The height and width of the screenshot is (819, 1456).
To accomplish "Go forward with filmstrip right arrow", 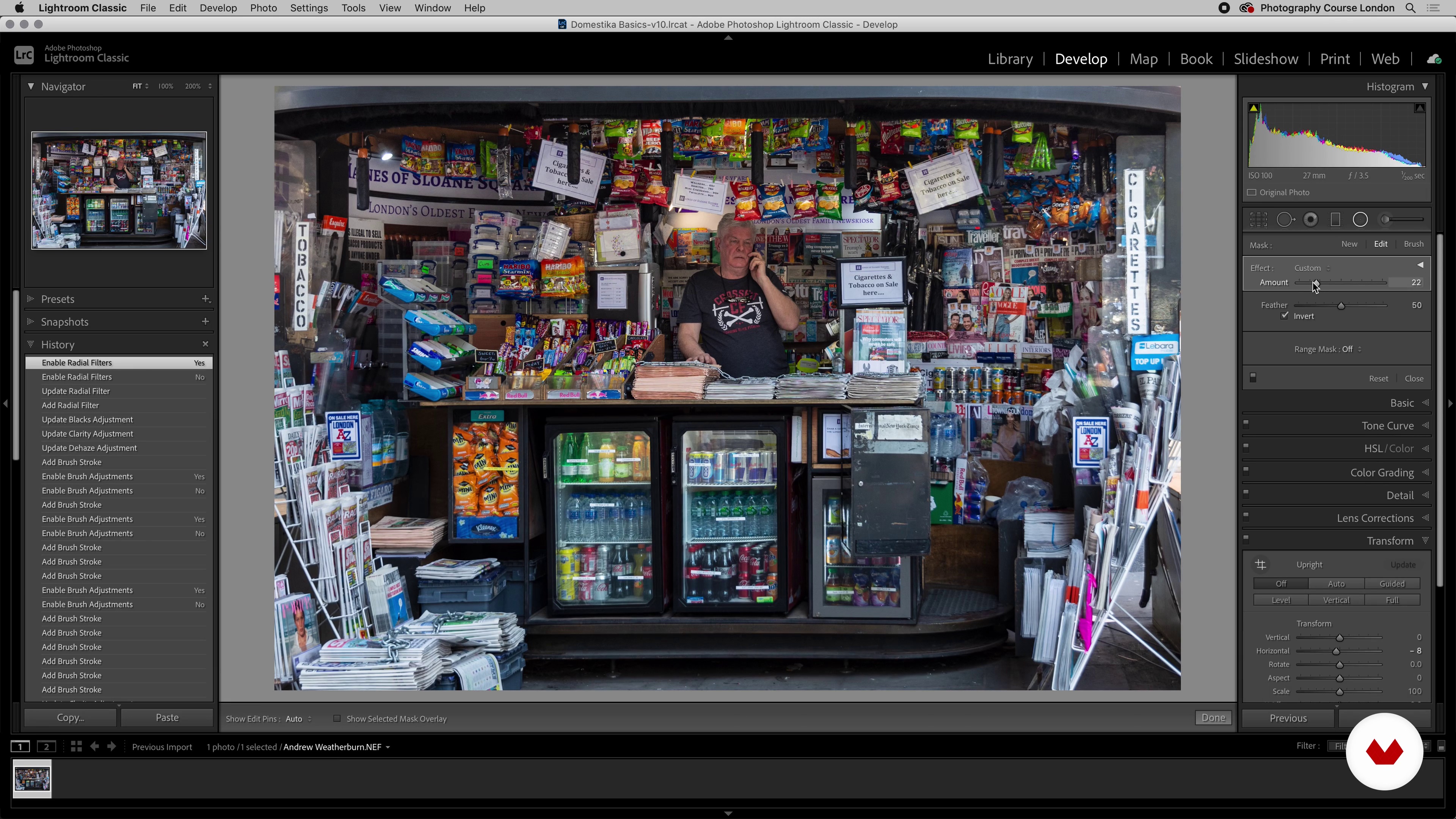I will click(112, 747).
